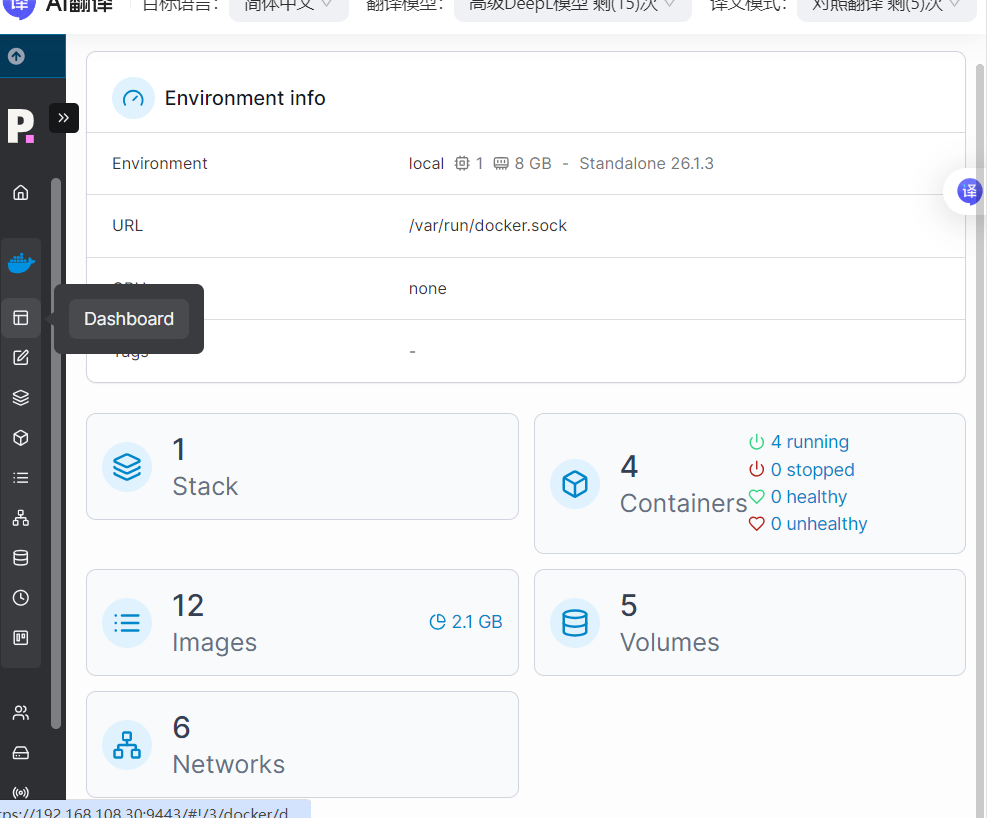Image resolution: width=995 pixels, height=818 pixels.
Task: Open App Templates pencil-square sidebar icon
Action: pos(21,358)
